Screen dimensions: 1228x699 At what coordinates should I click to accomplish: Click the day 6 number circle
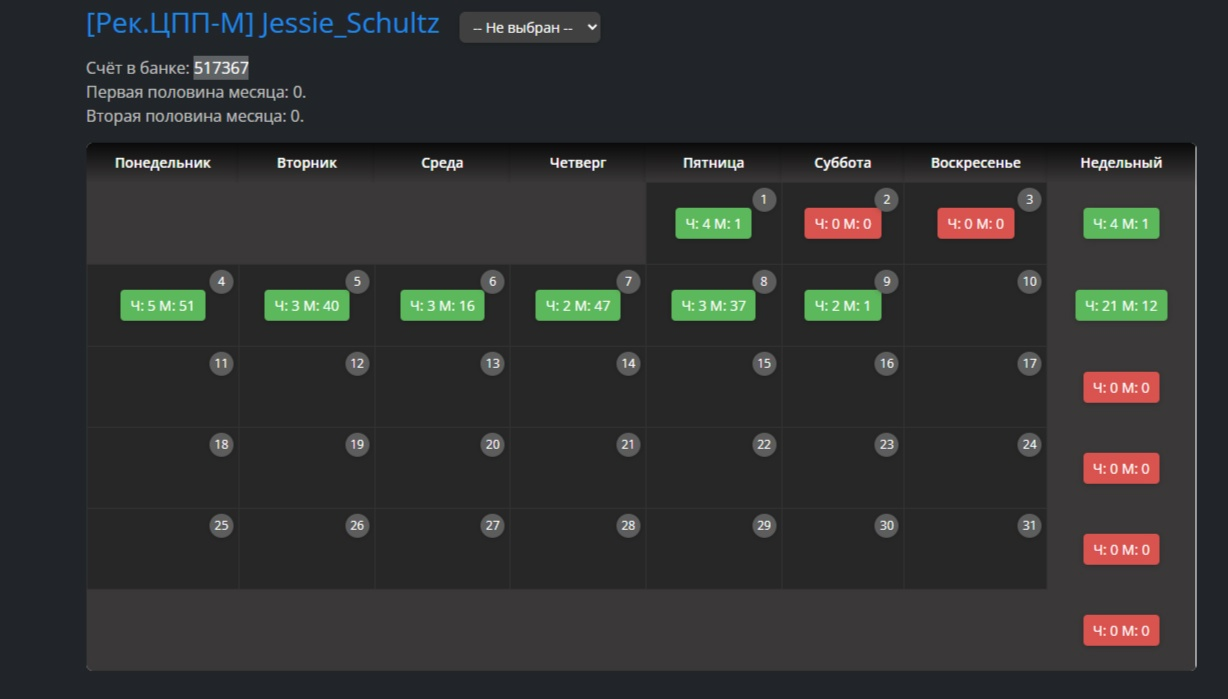[492, 282]
